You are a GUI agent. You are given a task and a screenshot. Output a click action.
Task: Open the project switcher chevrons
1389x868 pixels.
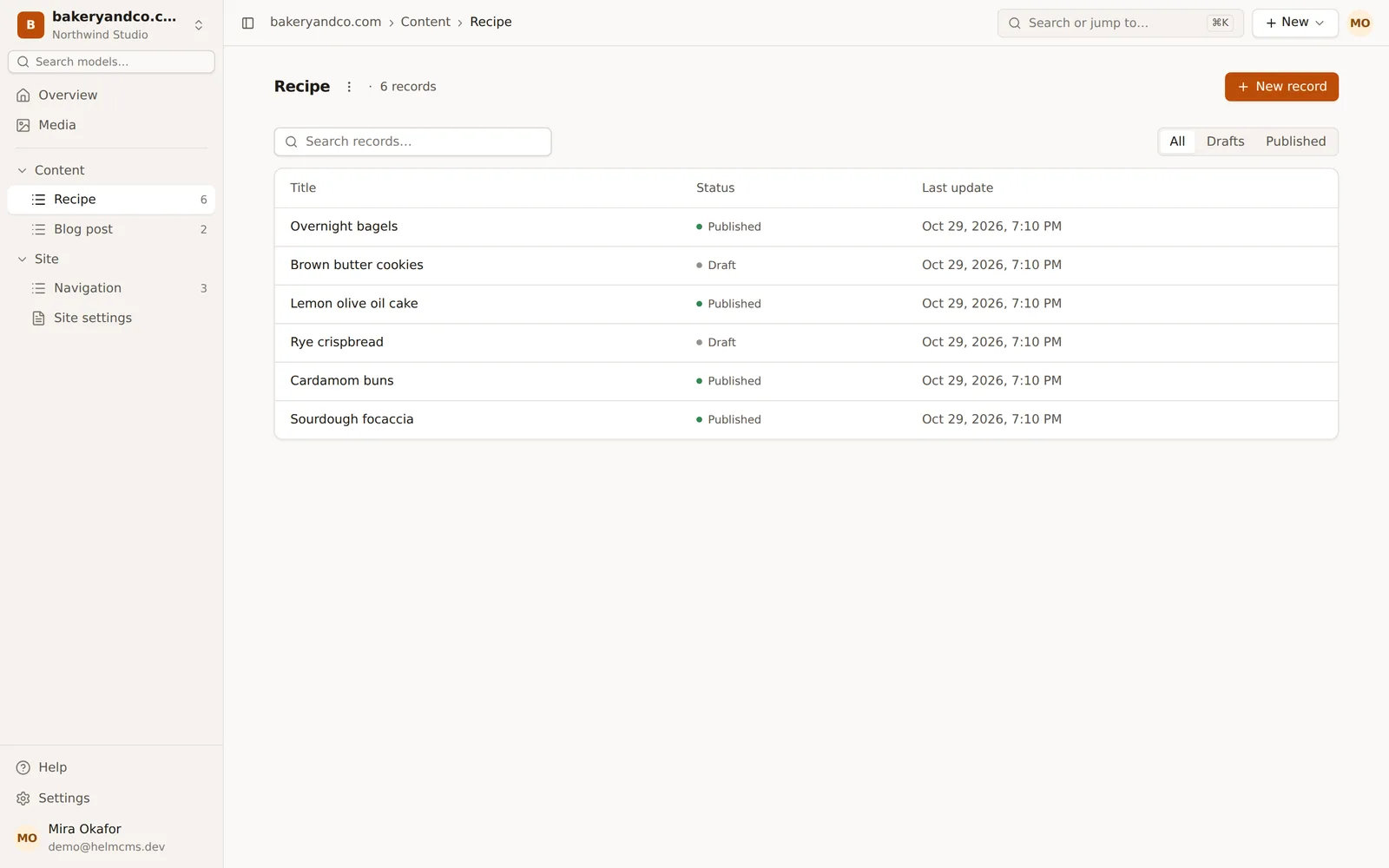[199, 25]
